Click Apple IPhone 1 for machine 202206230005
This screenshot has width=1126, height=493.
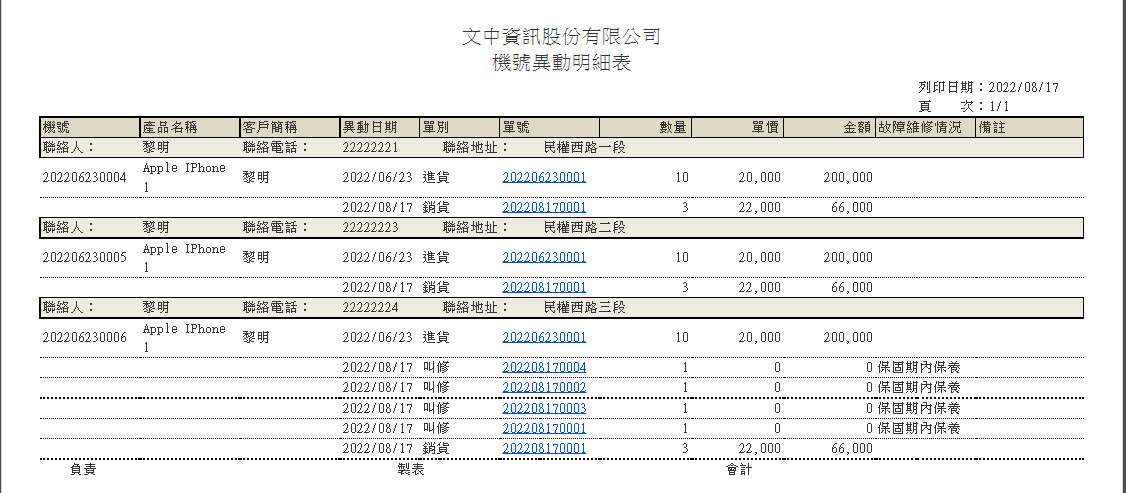(185, 257)
